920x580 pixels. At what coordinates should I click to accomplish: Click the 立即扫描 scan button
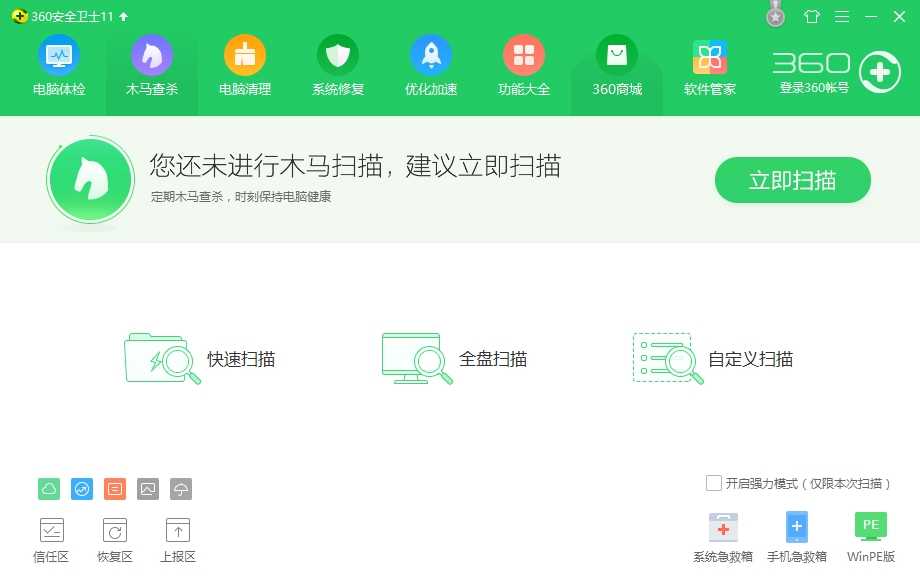tap(792, 180)
